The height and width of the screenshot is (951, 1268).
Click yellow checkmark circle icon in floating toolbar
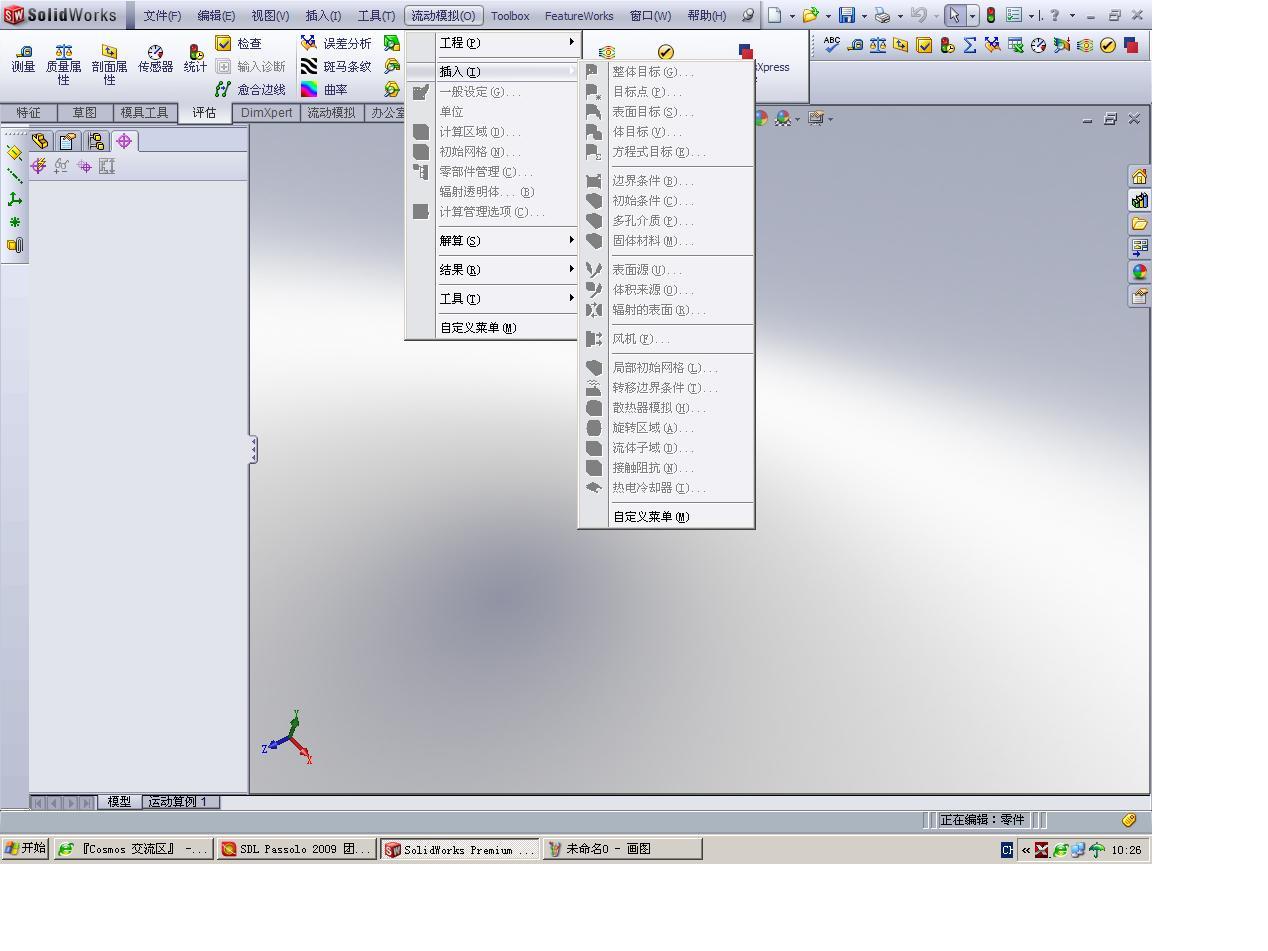1108,45
